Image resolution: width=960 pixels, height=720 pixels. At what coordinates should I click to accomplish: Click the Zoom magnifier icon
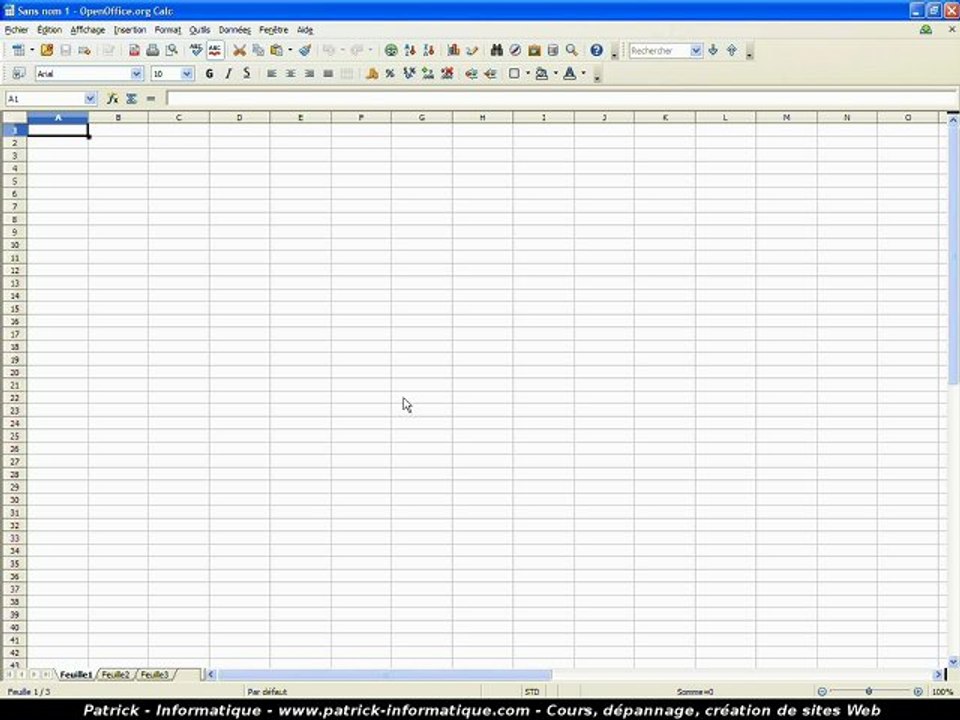572,50
